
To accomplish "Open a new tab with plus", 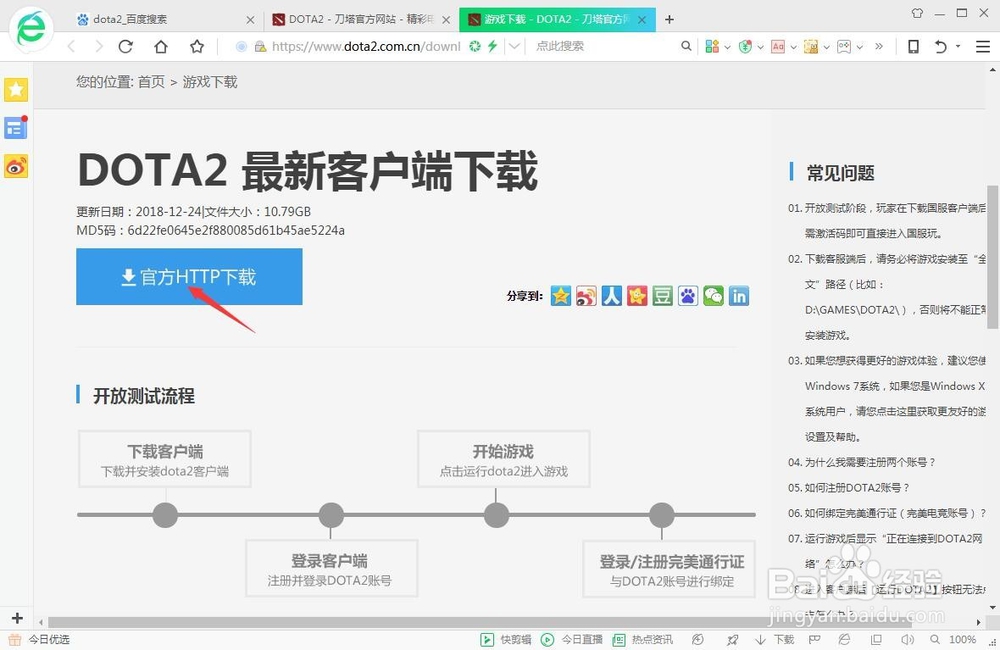I will pos(669,19).
